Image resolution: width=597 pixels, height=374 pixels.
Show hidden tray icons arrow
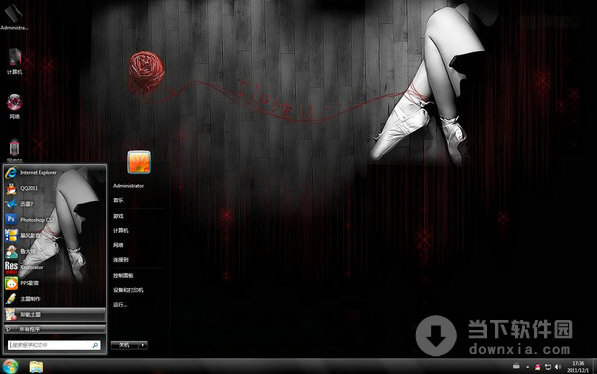(528, 367)
